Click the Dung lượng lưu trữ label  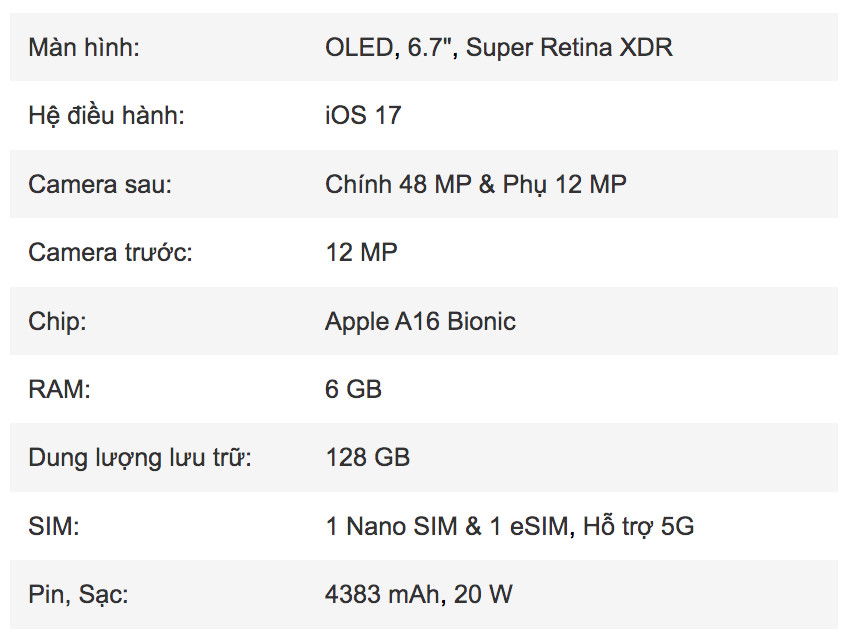tap(140, 459)
